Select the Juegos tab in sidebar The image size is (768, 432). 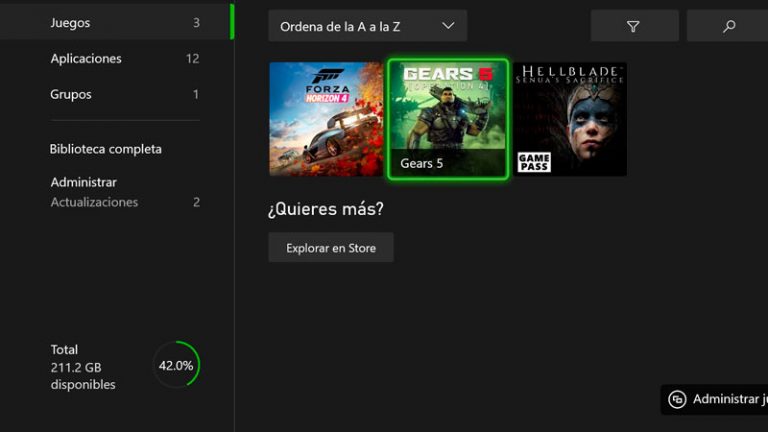click(x=117, y=23)
